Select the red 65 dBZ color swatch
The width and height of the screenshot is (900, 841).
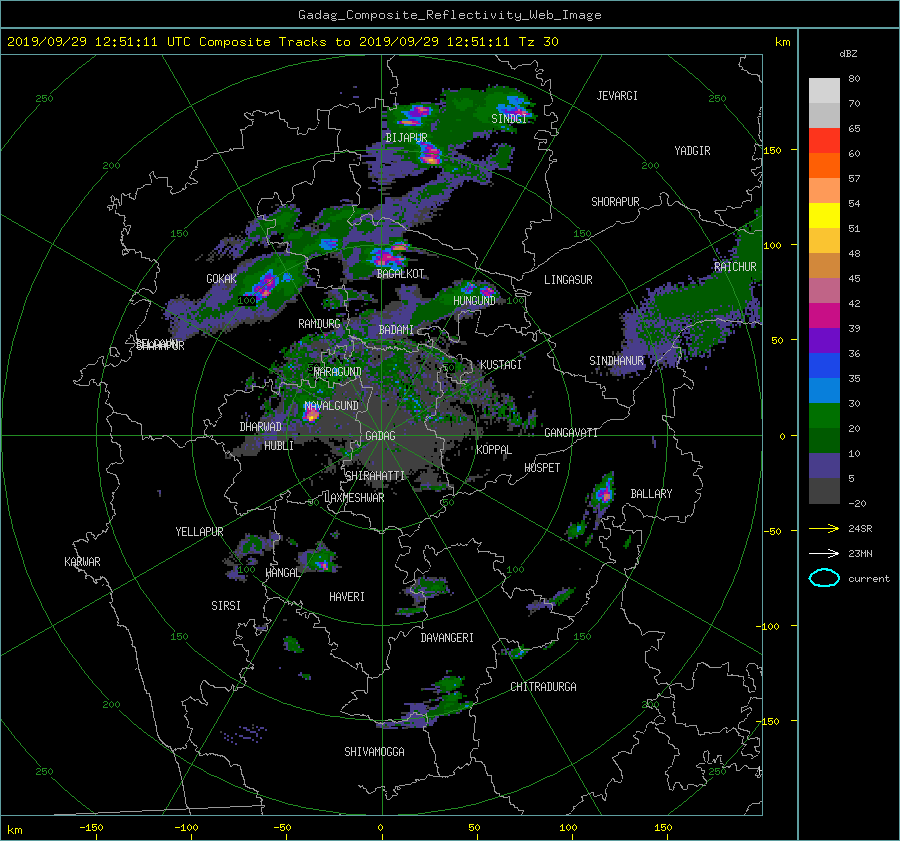pyautogui.click(x=824, y=141)
